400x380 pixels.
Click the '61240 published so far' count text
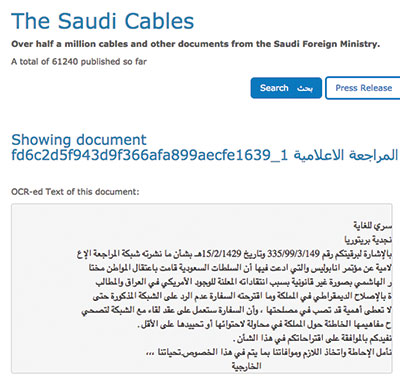click(x=99, y=62)
